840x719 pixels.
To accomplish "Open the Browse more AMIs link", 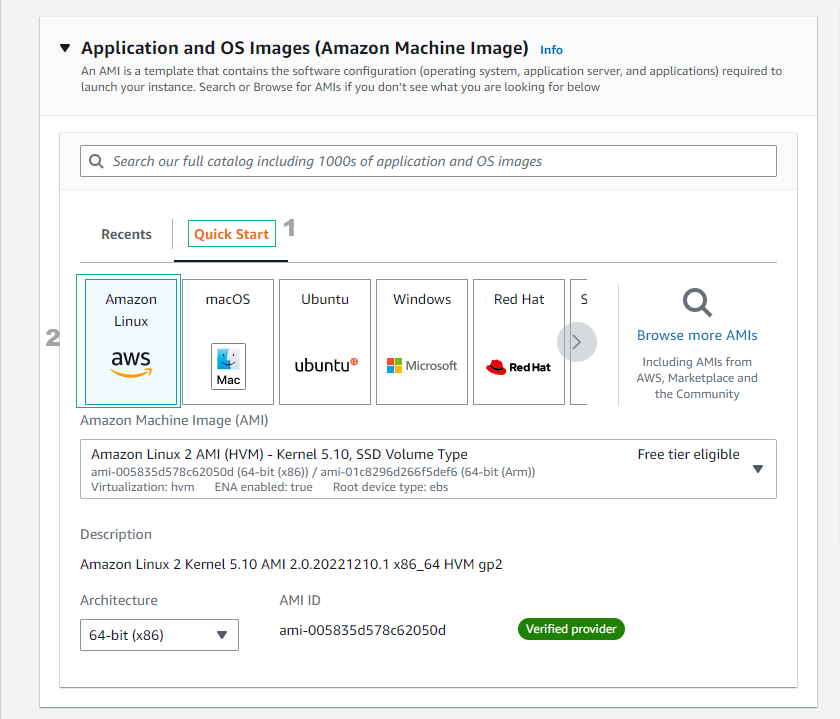I will pos(697,335).
